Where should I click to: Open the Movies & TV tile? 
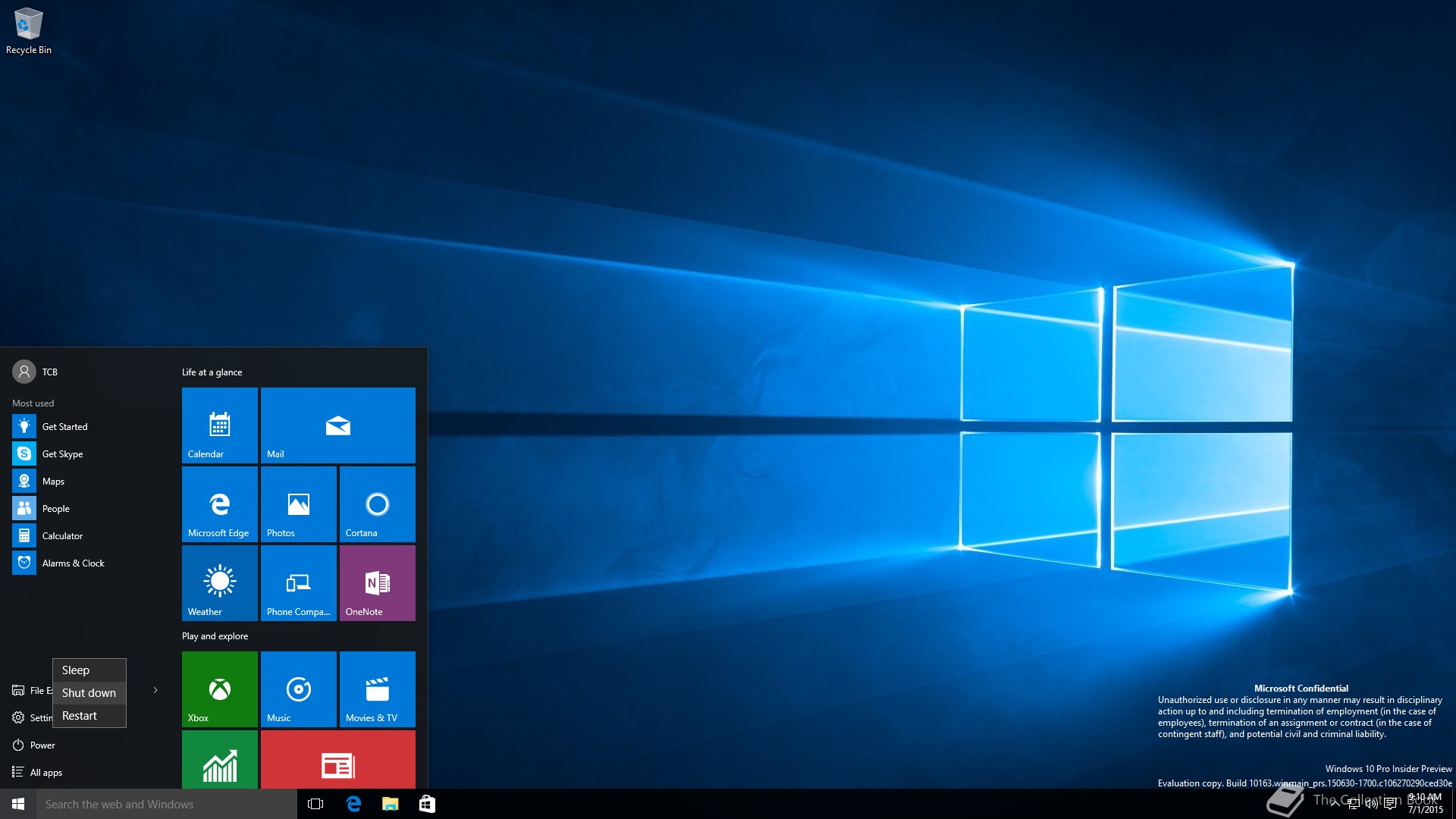point(378,689)
